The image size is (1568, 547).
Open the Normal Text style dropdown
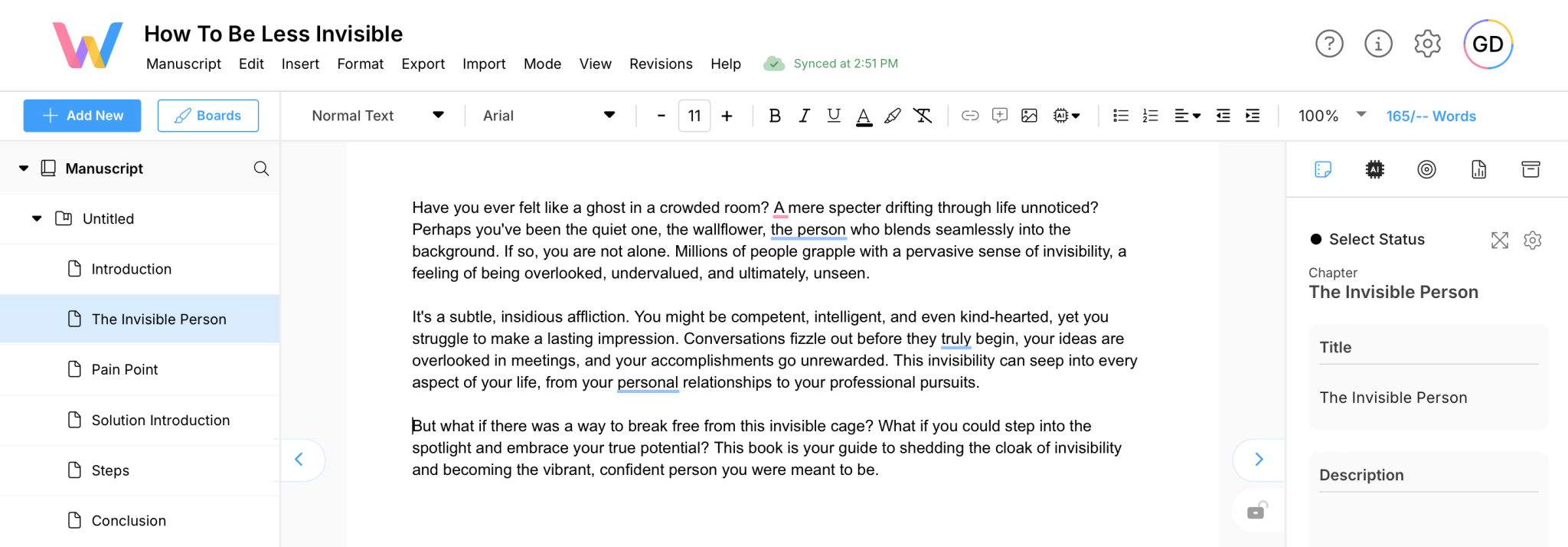pos(377,116)
